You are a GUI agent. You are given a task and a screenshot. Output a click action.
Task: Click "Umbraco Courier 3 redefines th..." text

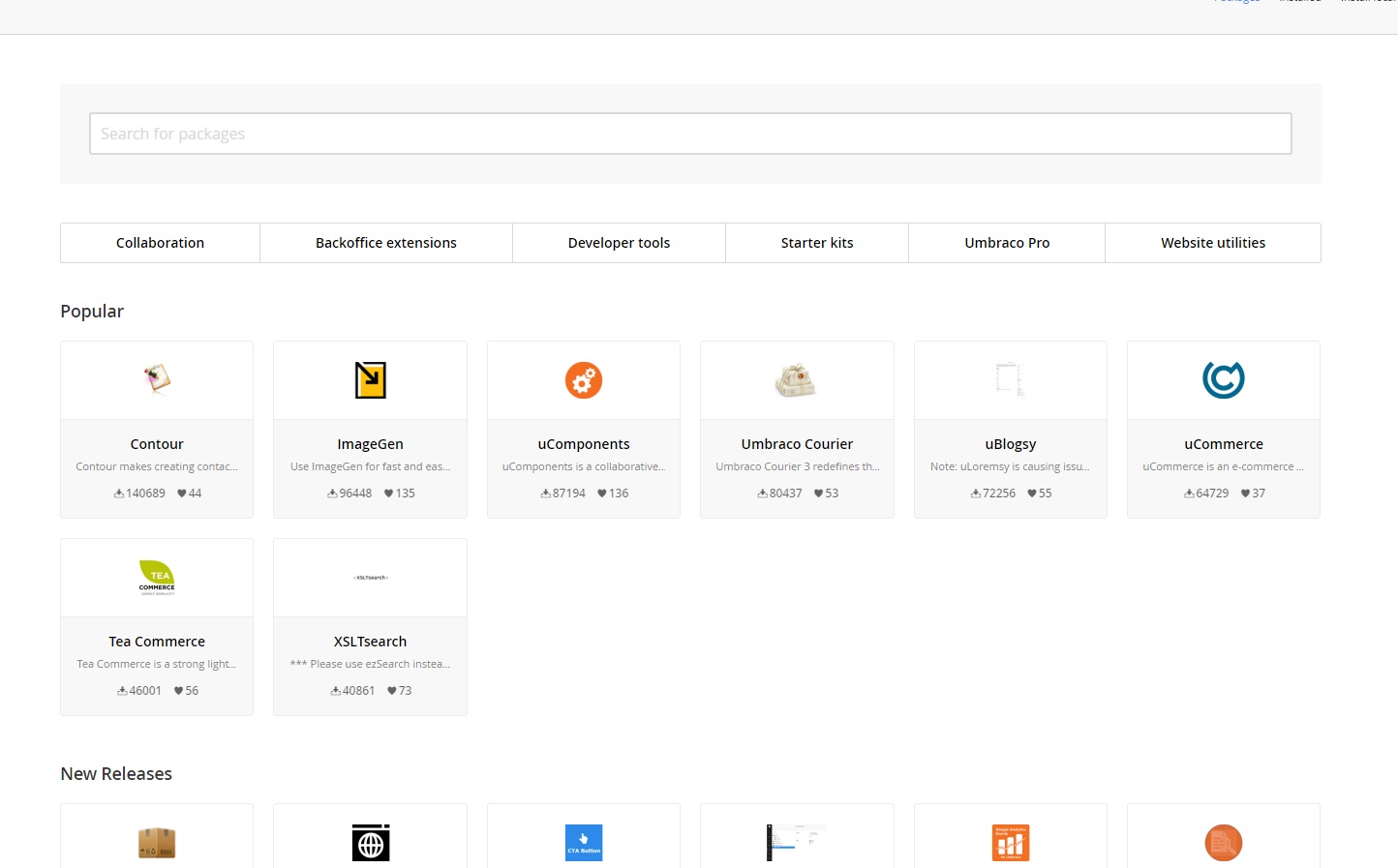pos(797,466)
